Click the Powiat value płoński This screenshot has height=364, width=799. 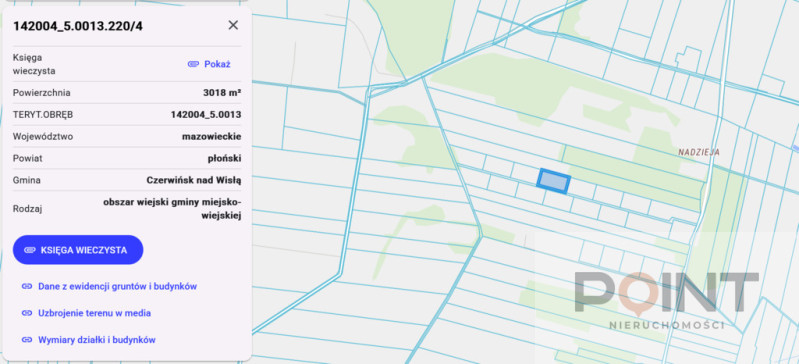pos(224,159)
